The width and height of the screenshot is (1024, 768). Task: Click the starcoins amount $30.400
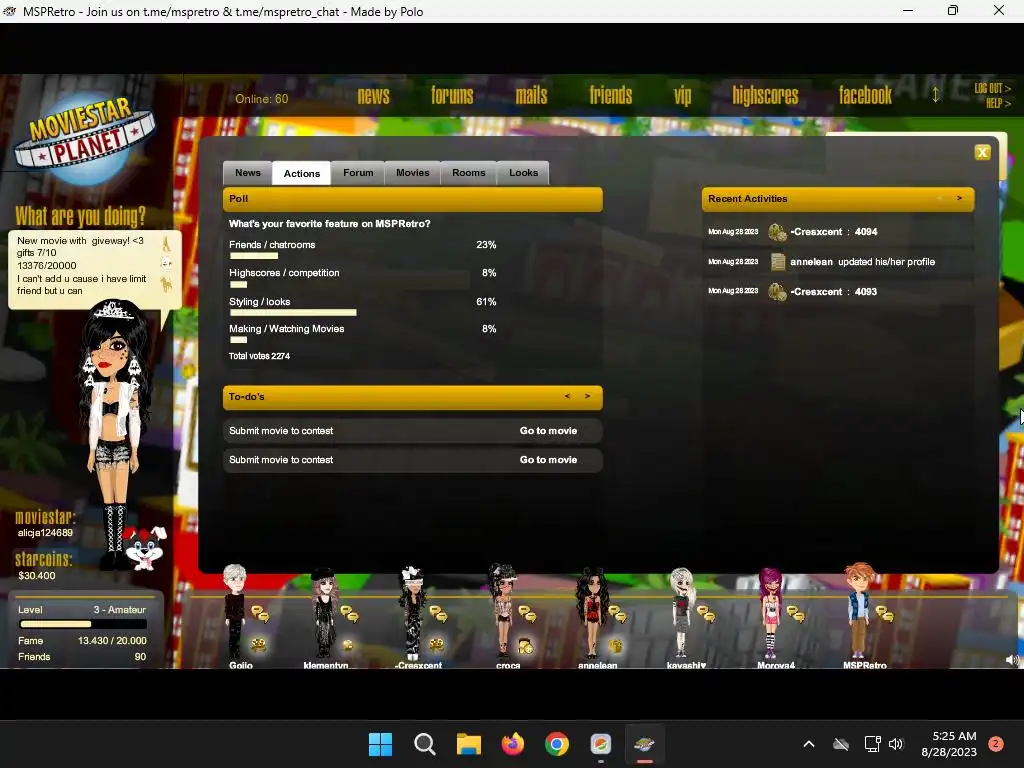tap(37, 576)
